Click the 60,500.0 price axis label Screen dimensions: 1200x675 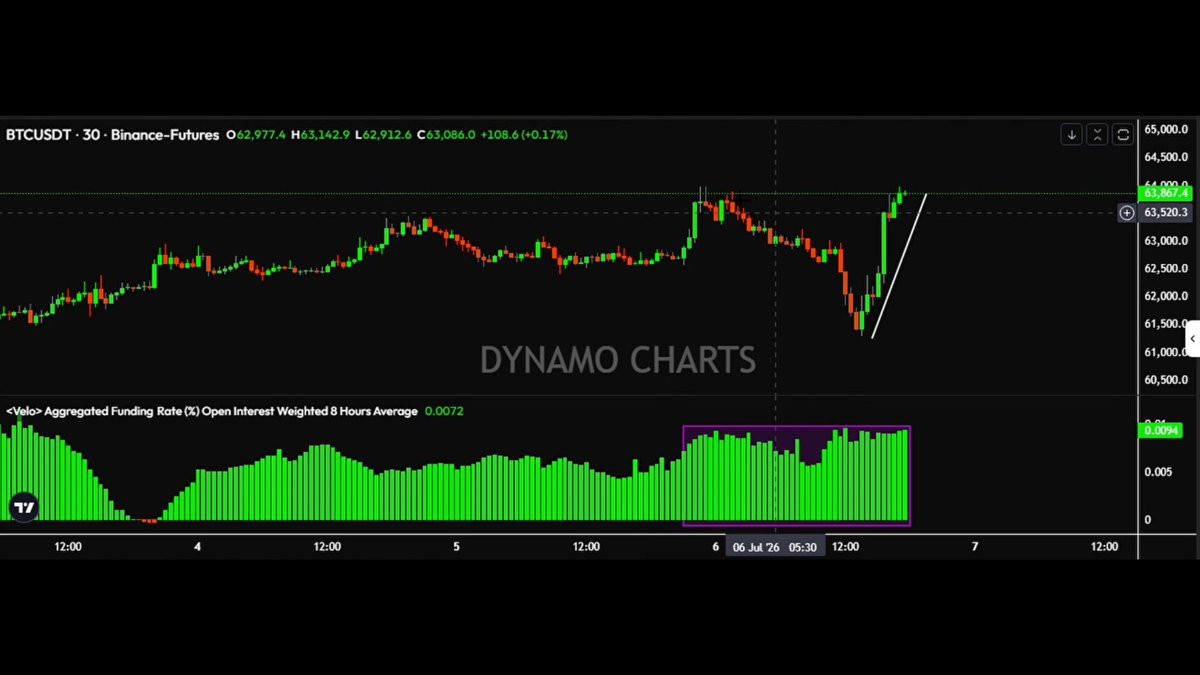(1165, 380)
